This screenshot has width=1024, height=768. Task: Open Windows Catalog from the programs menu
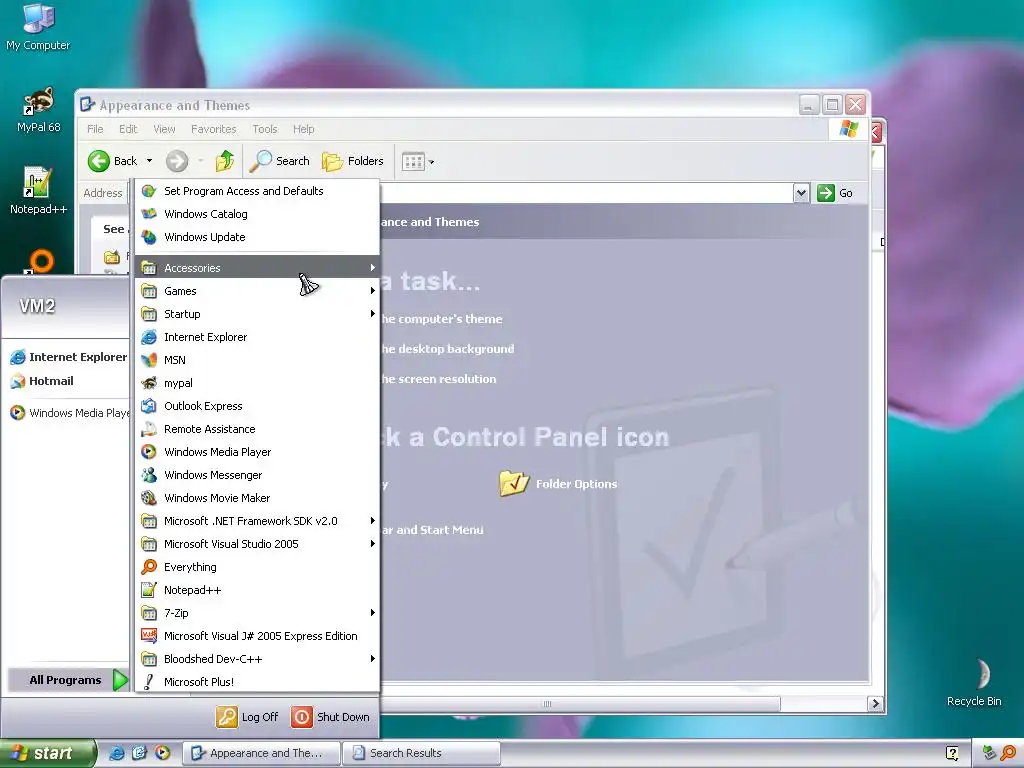pos(257,214)
